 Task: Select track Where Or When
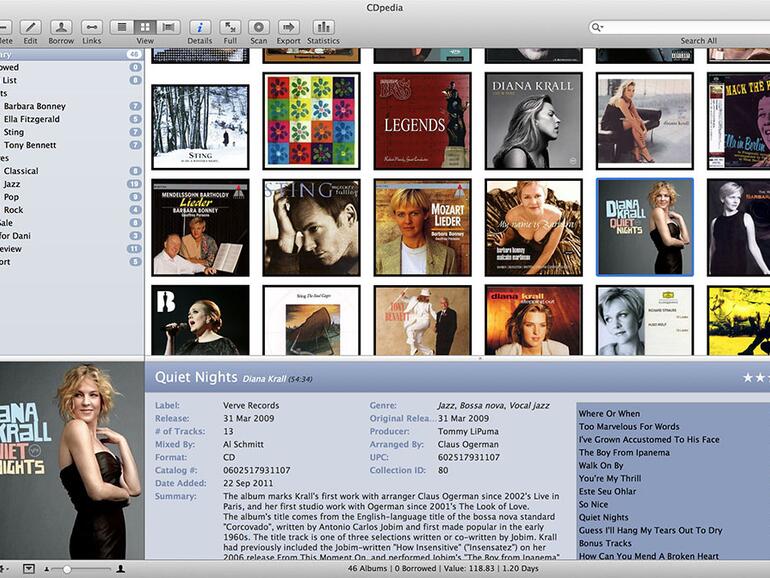coord(609,413)
